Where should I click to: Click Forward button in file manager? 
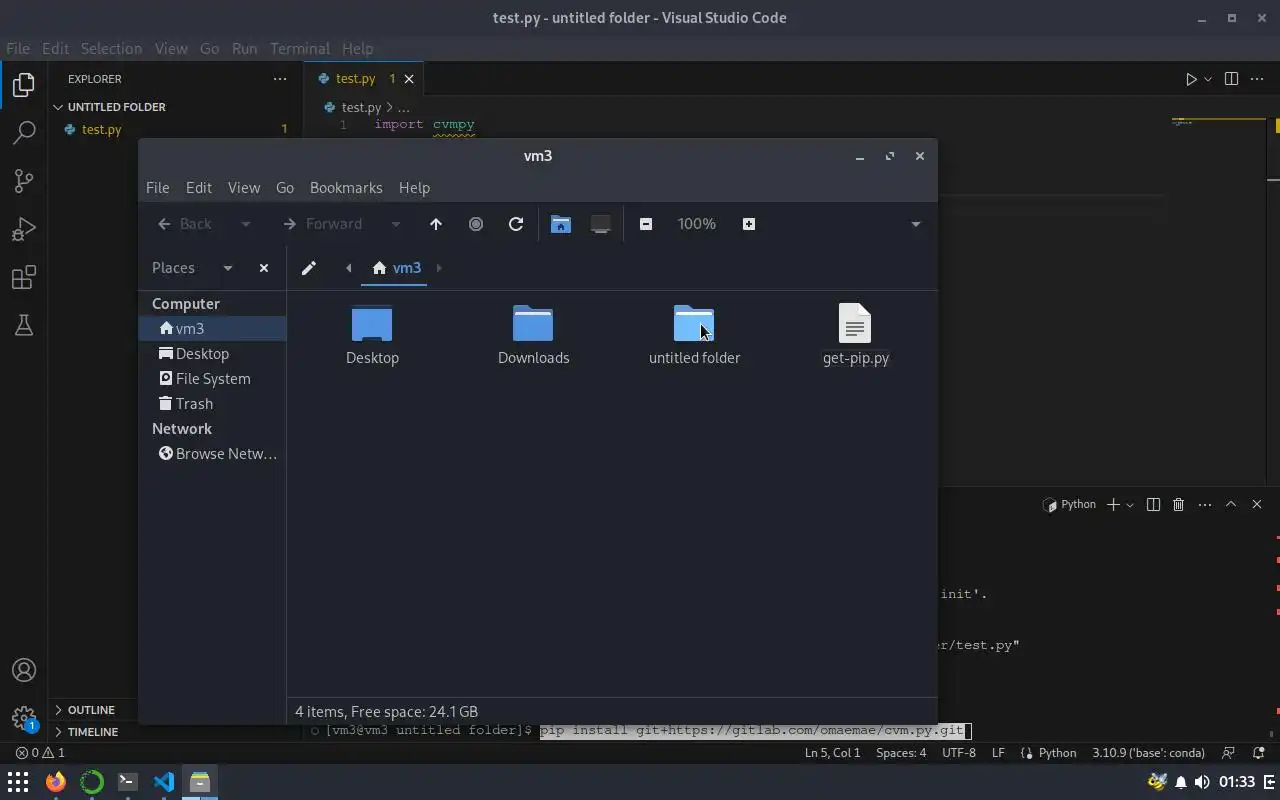(324, 224)
